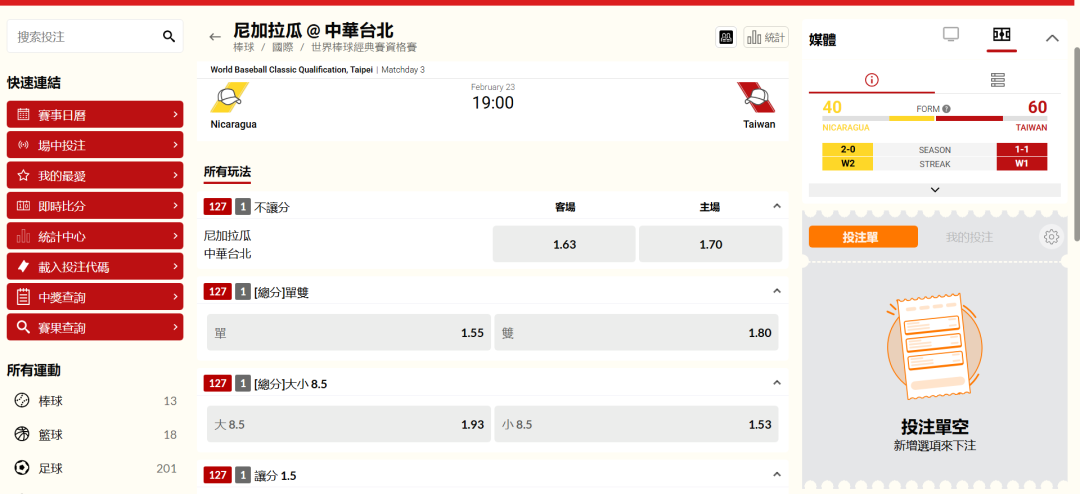The height and width of the screenshot is (494, 1080).
Task: Open 賽果查詢 quick link
Action: coord(95,327)
